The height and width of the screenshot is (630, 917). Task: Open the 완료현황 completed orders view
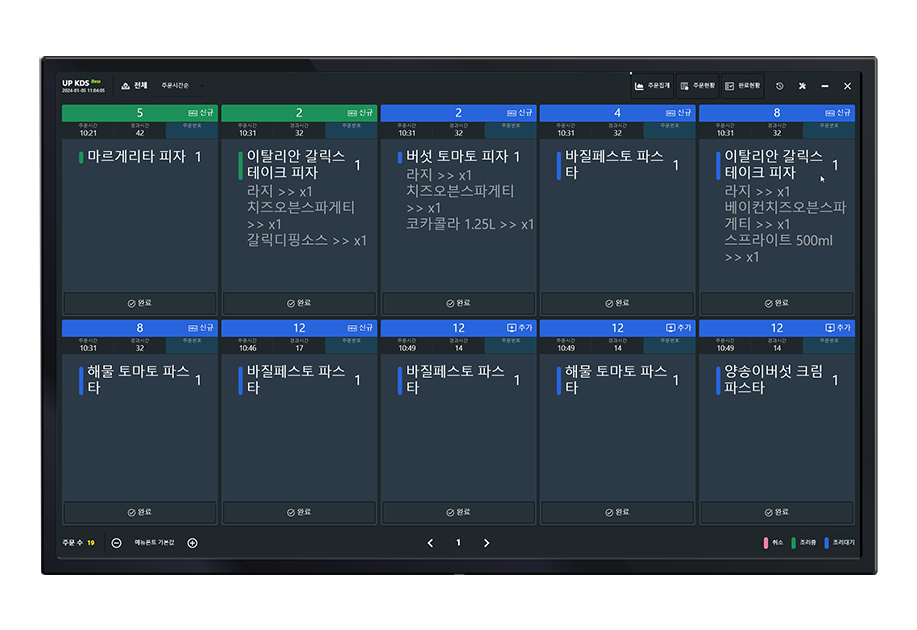(x=742, y=86)
